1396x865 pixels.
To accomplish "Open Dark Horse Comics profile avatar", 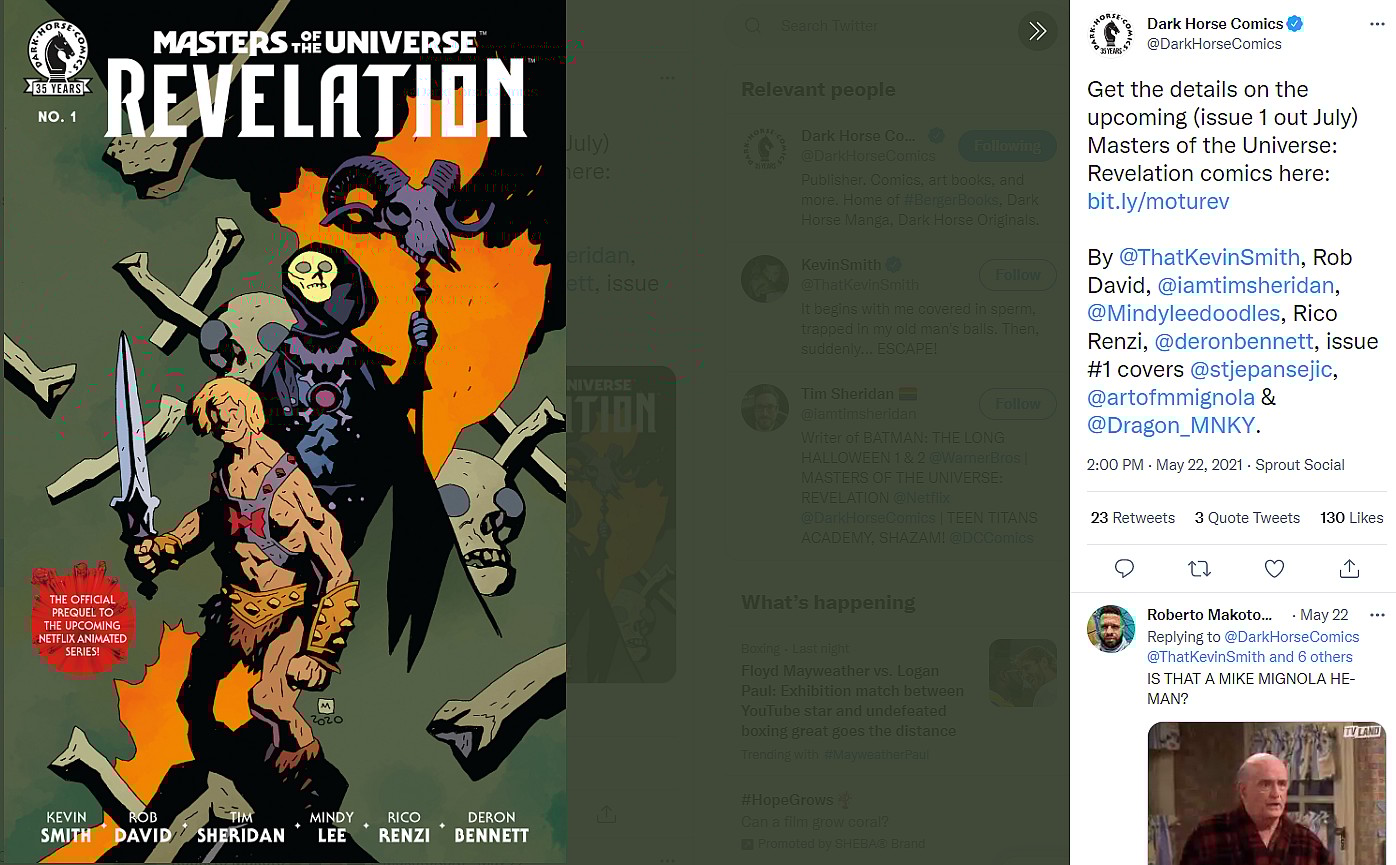I will click(1111, 35).
